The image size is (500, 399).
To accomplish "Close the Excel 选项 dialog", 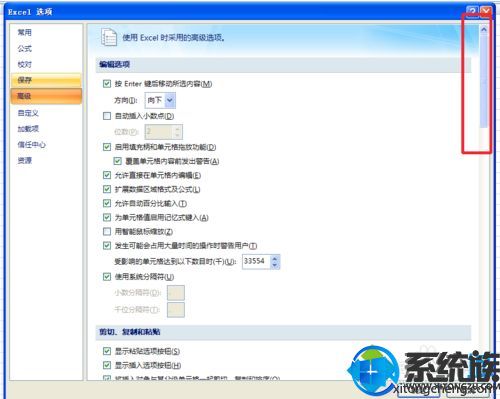I will (x=486, y=12).
